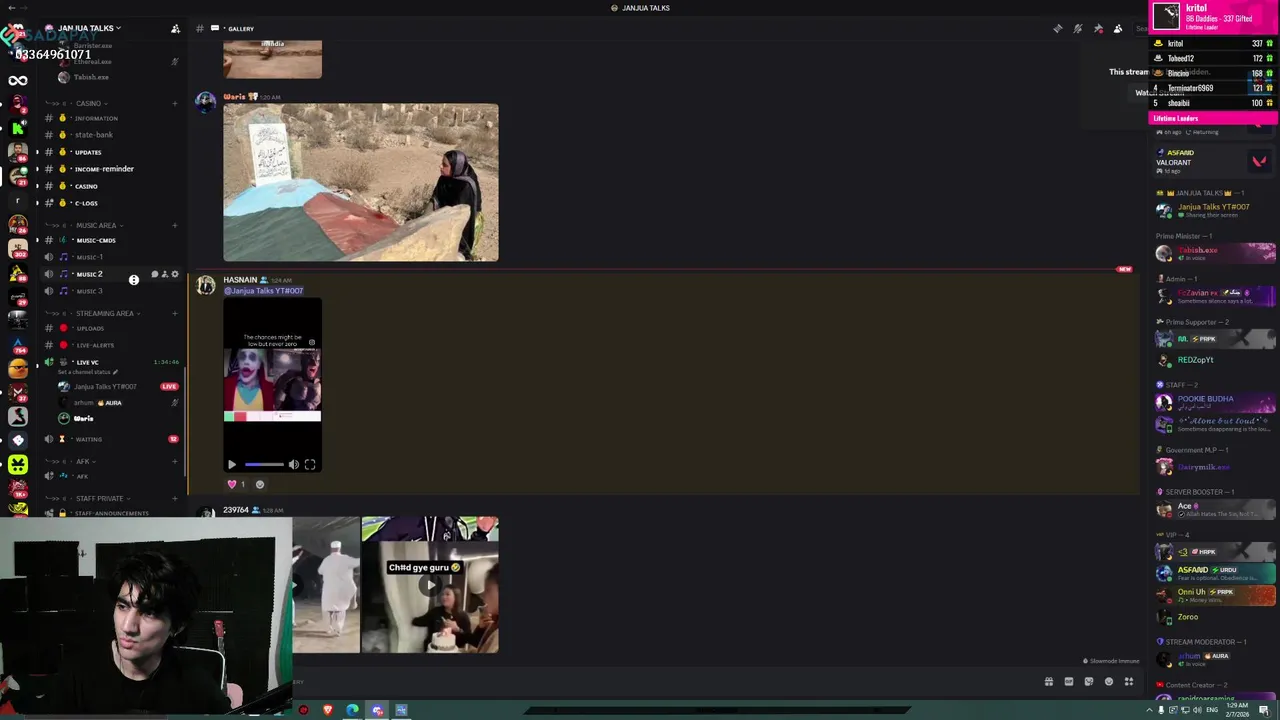
Task: Open settings gear on music 2 channel
Action: pyautogui.click(x=175, y=274)
